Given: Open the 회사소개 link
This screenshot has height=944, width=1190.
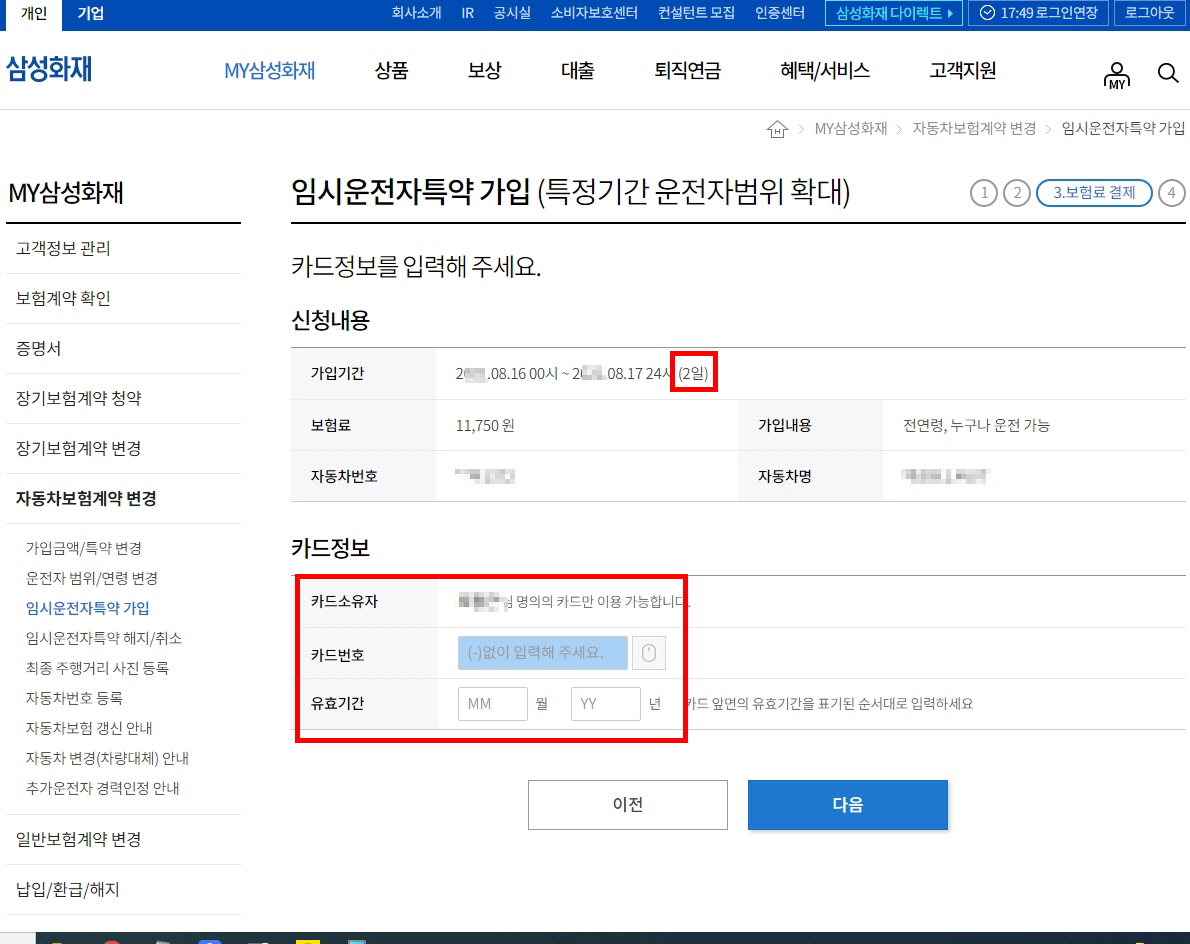Looking at the screenshot, I should [x=416, y=13].
